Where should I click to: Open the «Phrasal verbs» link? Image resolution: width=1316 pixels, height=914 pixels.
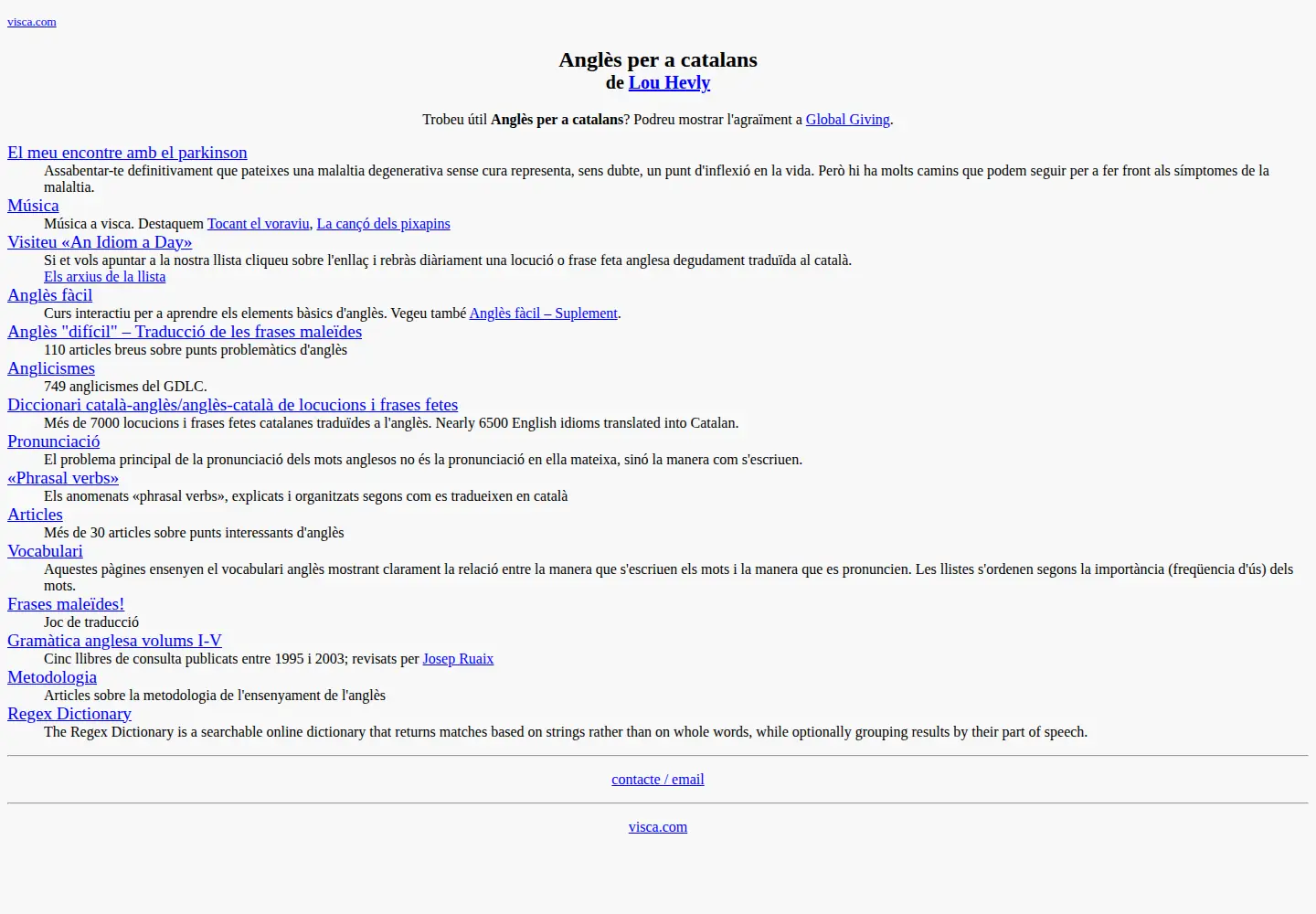[x=63, y=478]
